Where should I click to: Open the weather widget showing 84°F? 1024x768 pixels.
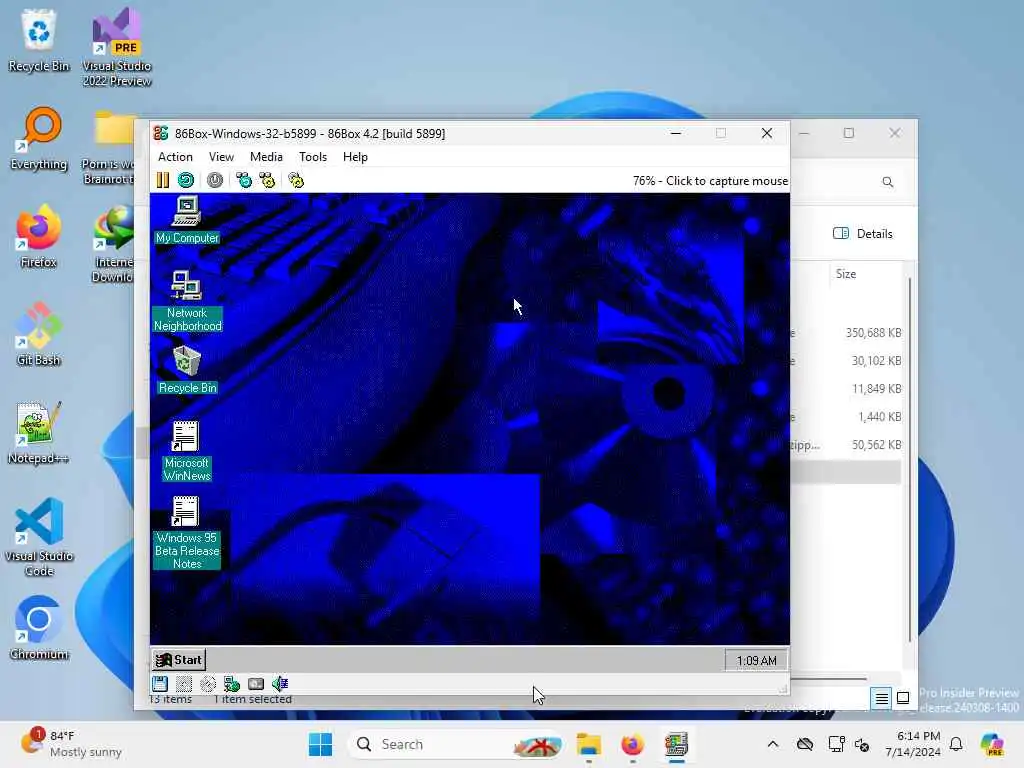(x=71, y=744)
